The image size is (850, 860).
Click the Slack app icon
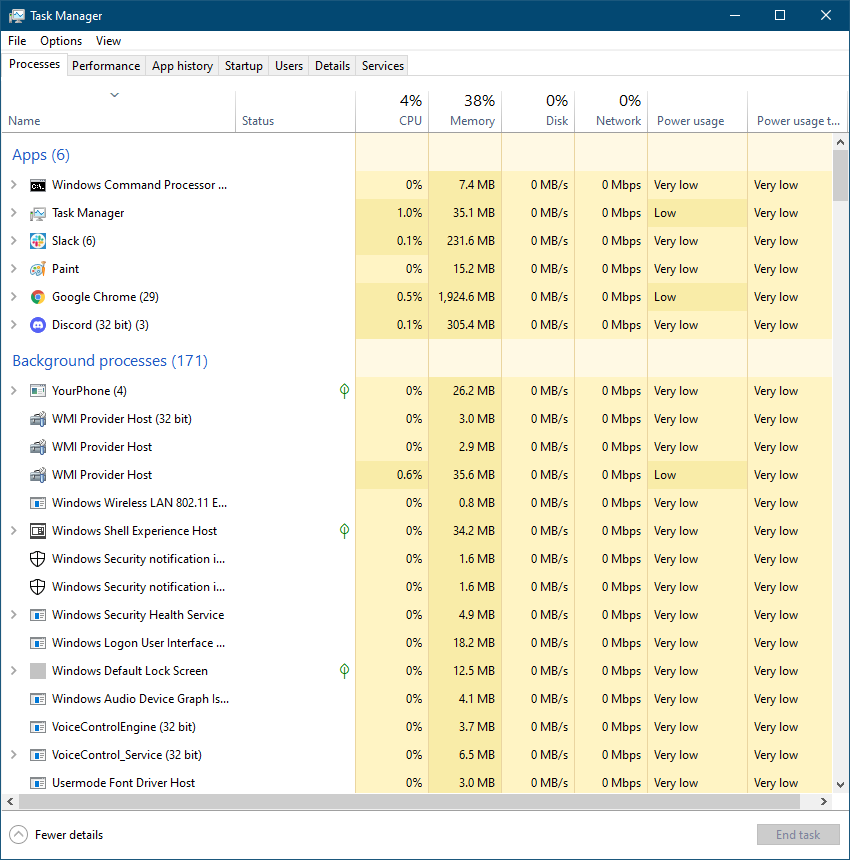(38, 241)
